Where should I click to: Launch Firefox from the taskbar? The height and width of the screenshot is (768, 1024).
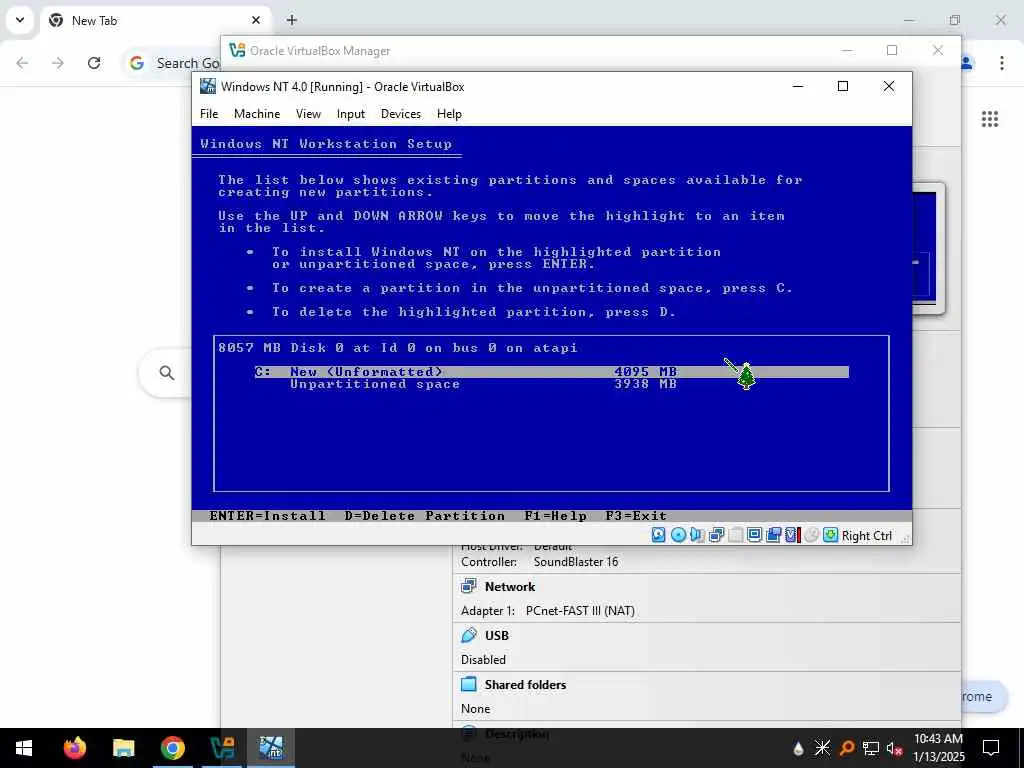coord(74,748)
